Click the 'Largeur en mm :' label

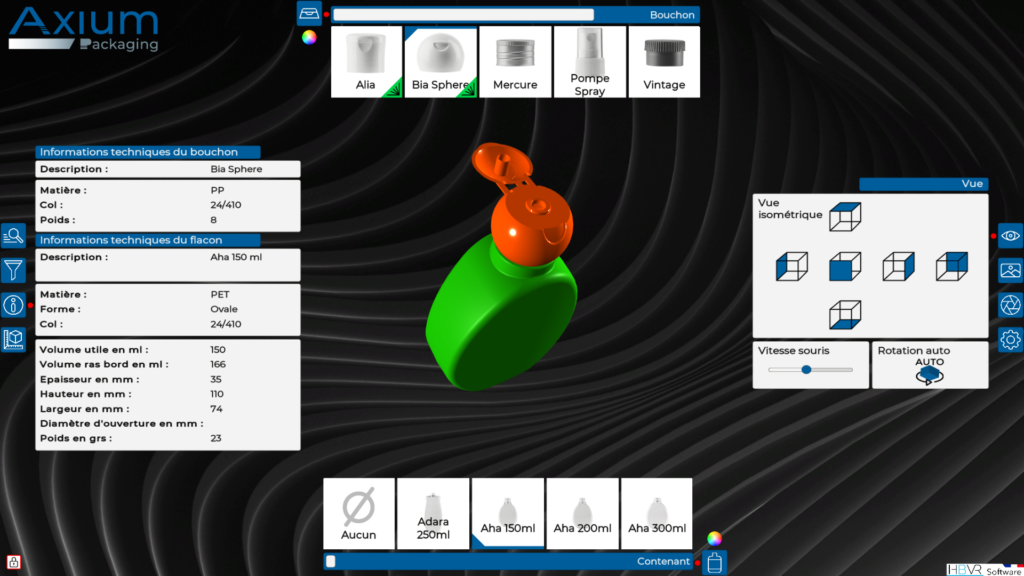coord(85,409)
